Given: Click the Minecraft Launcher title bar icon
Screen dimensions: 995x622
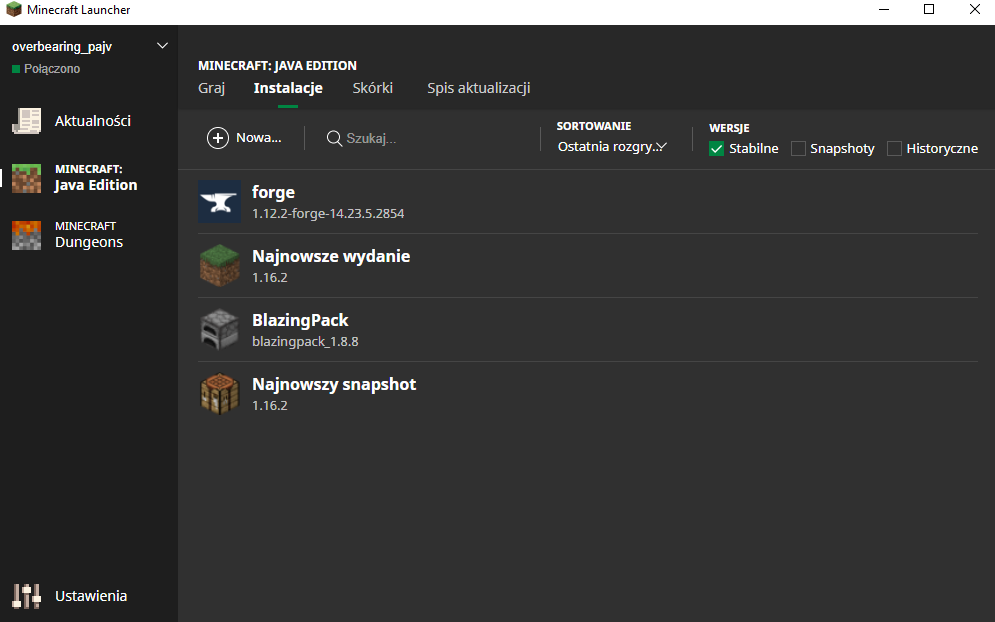Looking at the screenshot, I should (13, 10).
